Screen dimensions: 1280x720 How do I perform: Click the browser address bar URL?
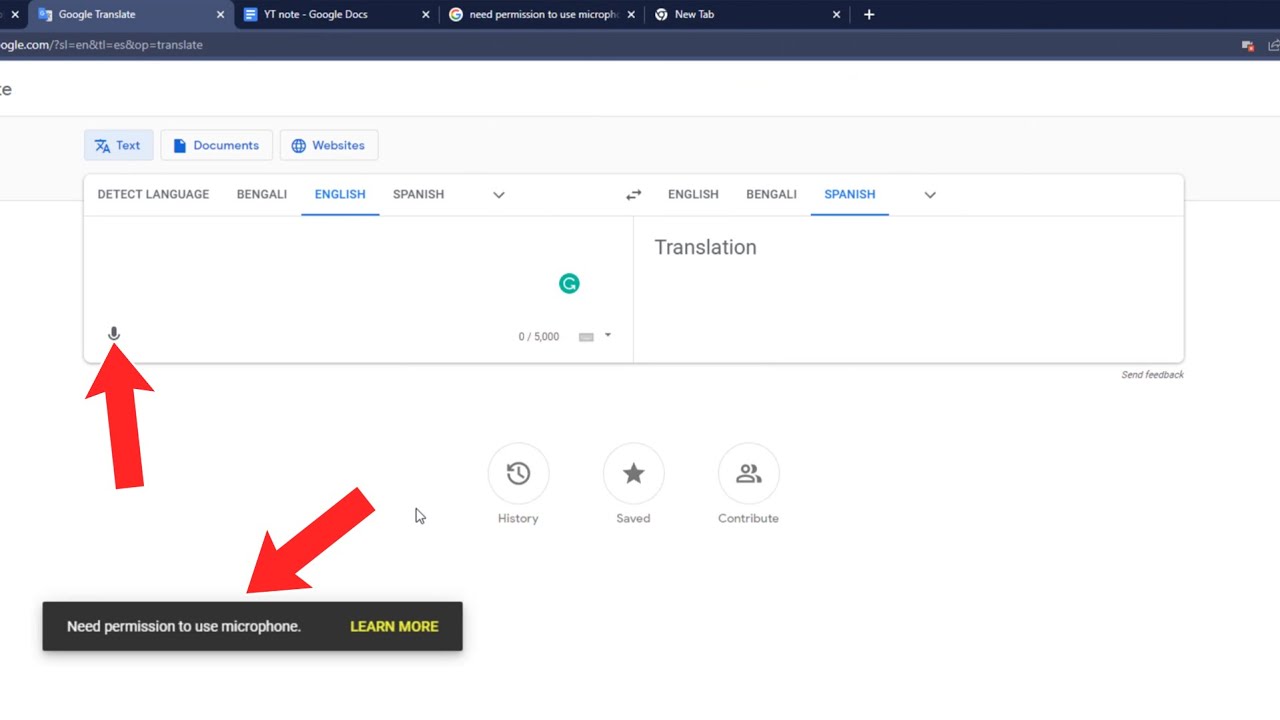coord(101,45)
